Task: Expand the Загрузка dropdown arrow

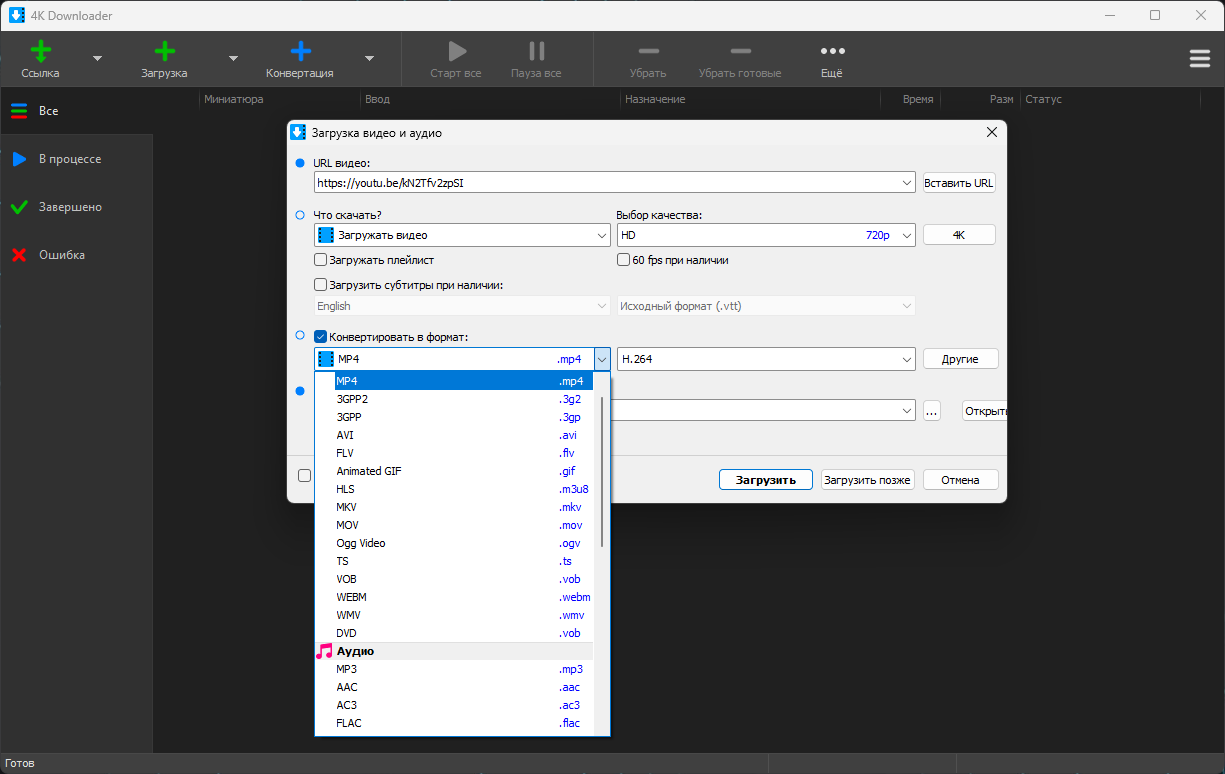Action: pyautogui.click(x=233, y=58)
